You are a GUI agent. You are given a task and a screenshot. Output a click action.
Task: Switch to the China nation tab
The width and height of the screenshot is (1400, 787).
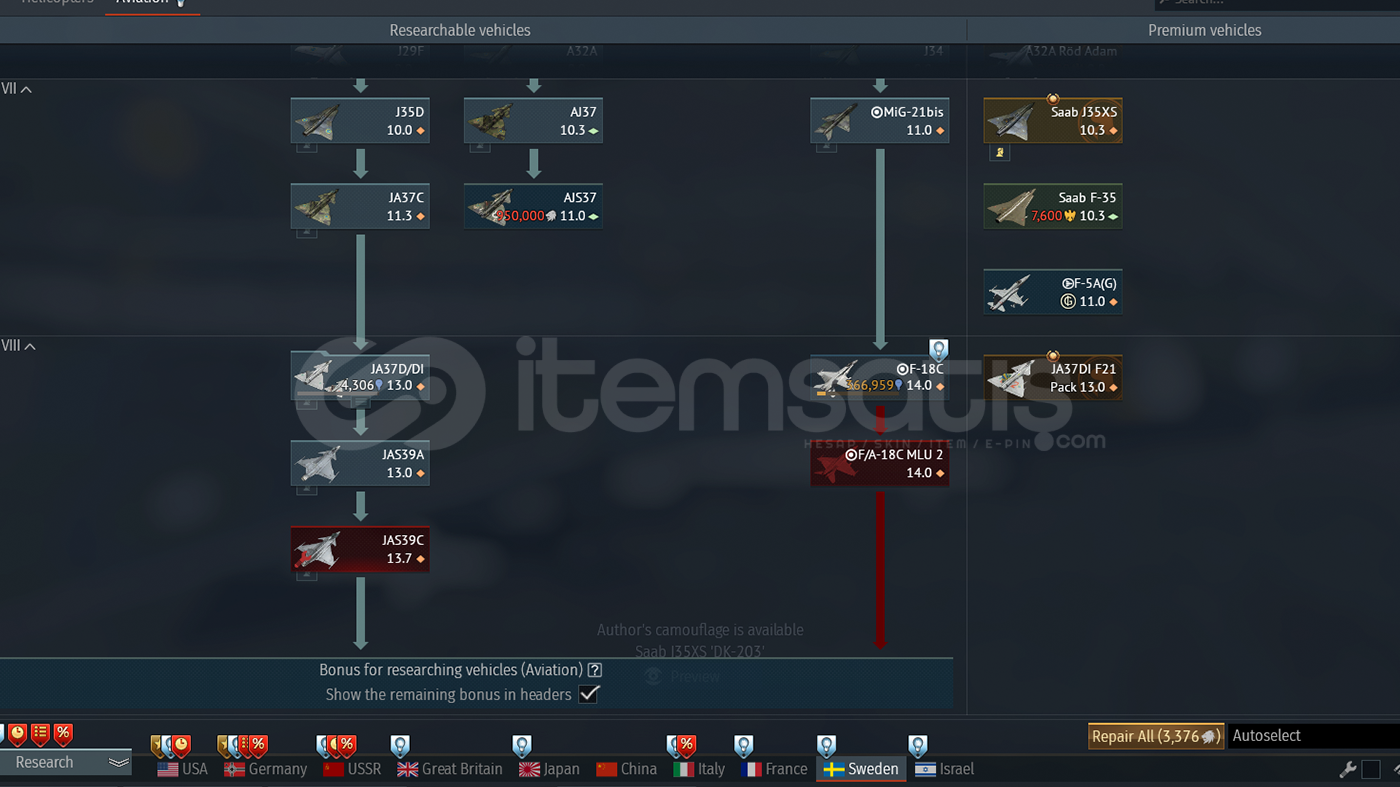(626, 769)
